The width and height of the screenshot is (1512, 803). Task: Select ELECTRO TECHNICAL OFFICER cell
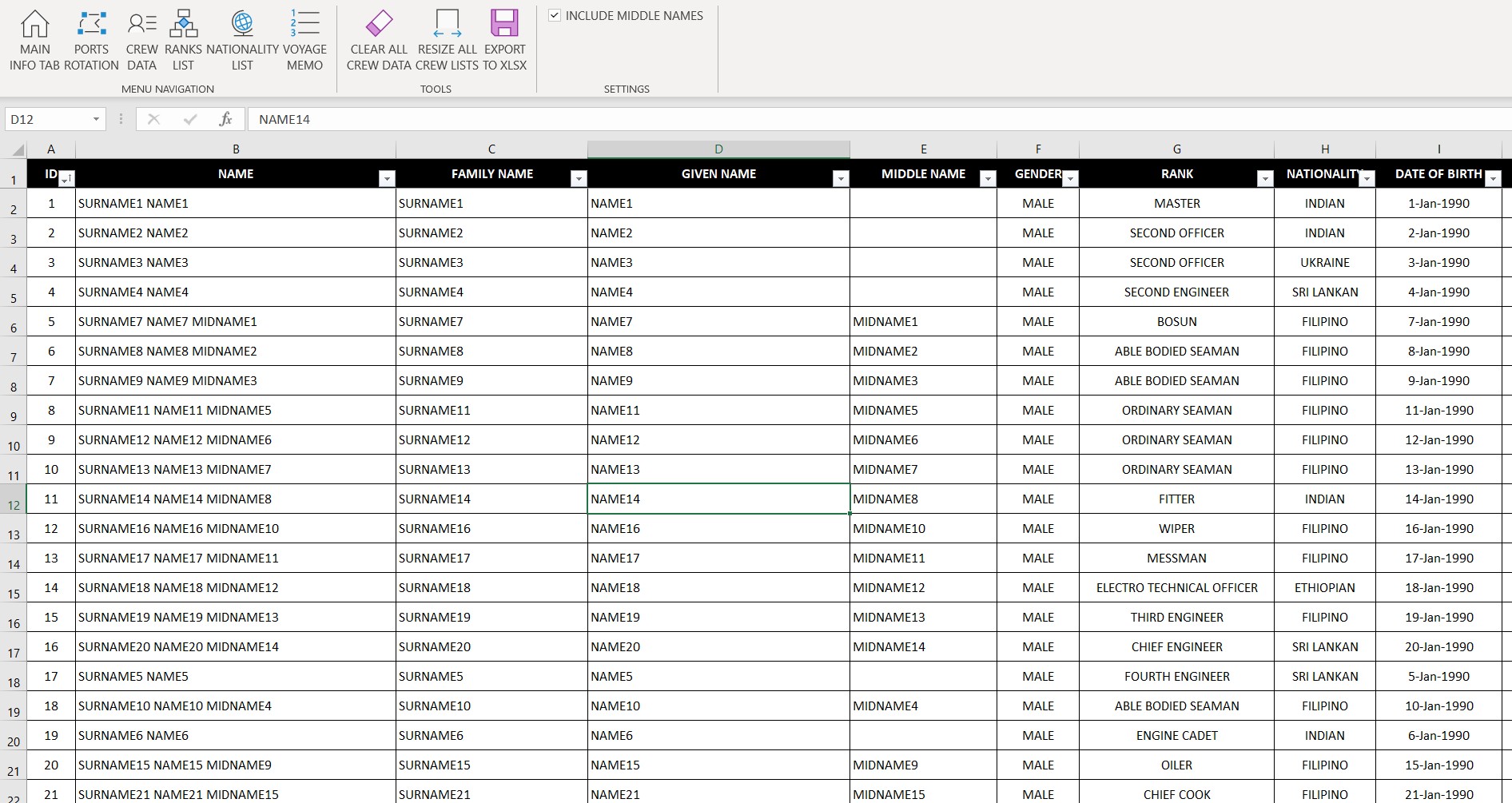tap(1176, 587)
